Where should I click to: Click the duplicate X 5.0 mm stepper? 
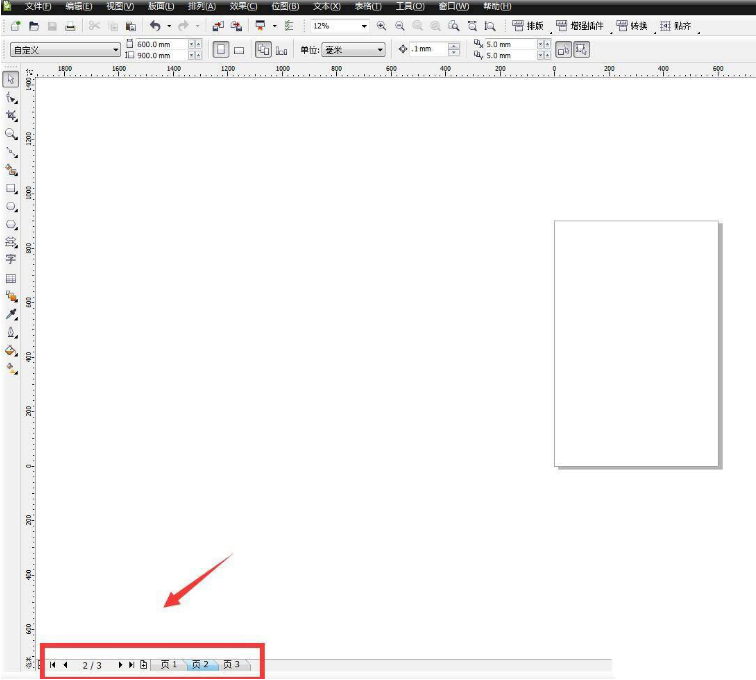tap(544, 44)
